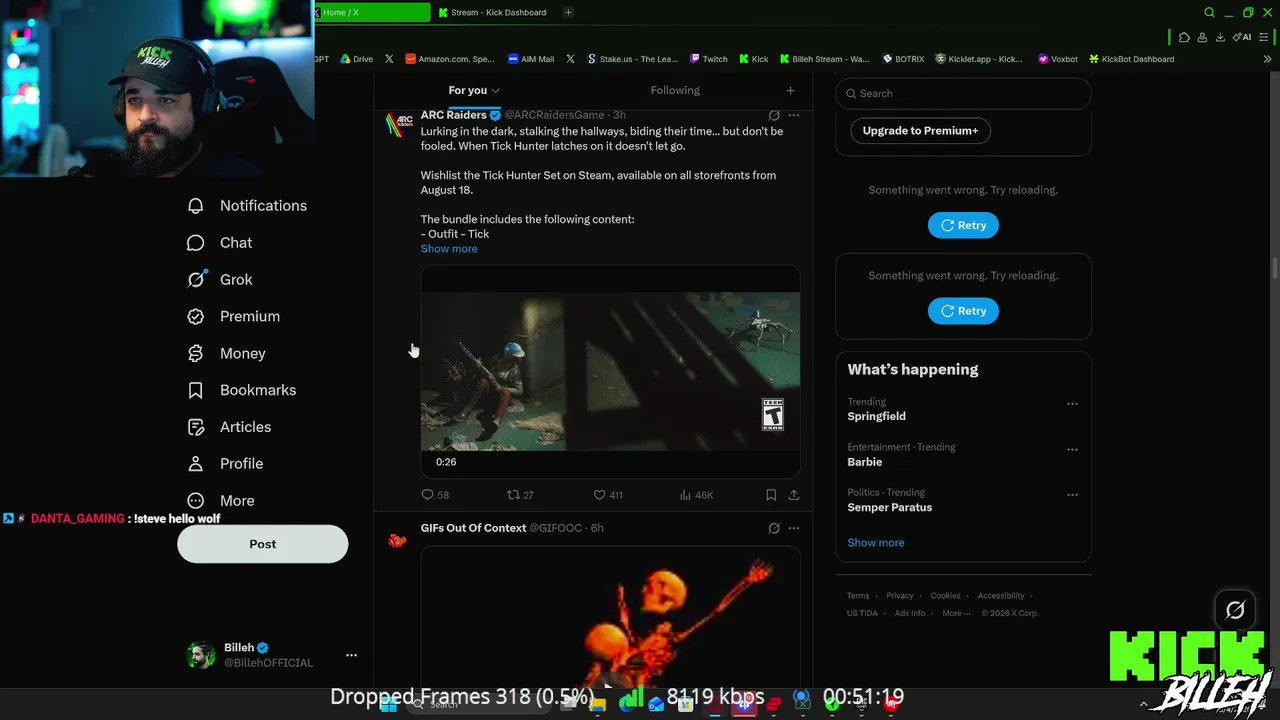The height and width of the screenshot is (720, 1280).
Task: Switch to the Following tab
Action: point(675,90)
